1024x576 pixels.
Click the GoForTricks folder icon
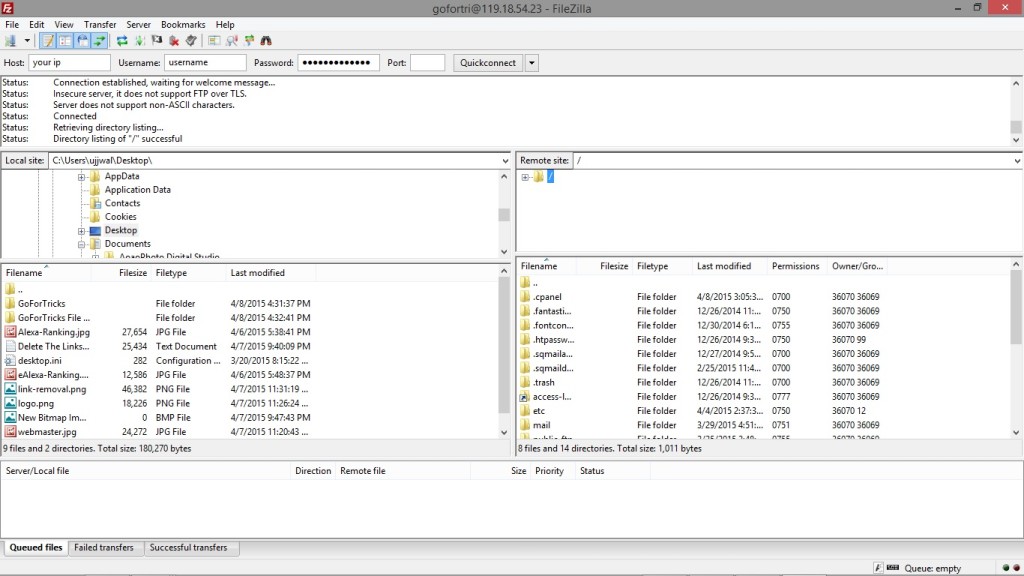(x=10, y=303)
